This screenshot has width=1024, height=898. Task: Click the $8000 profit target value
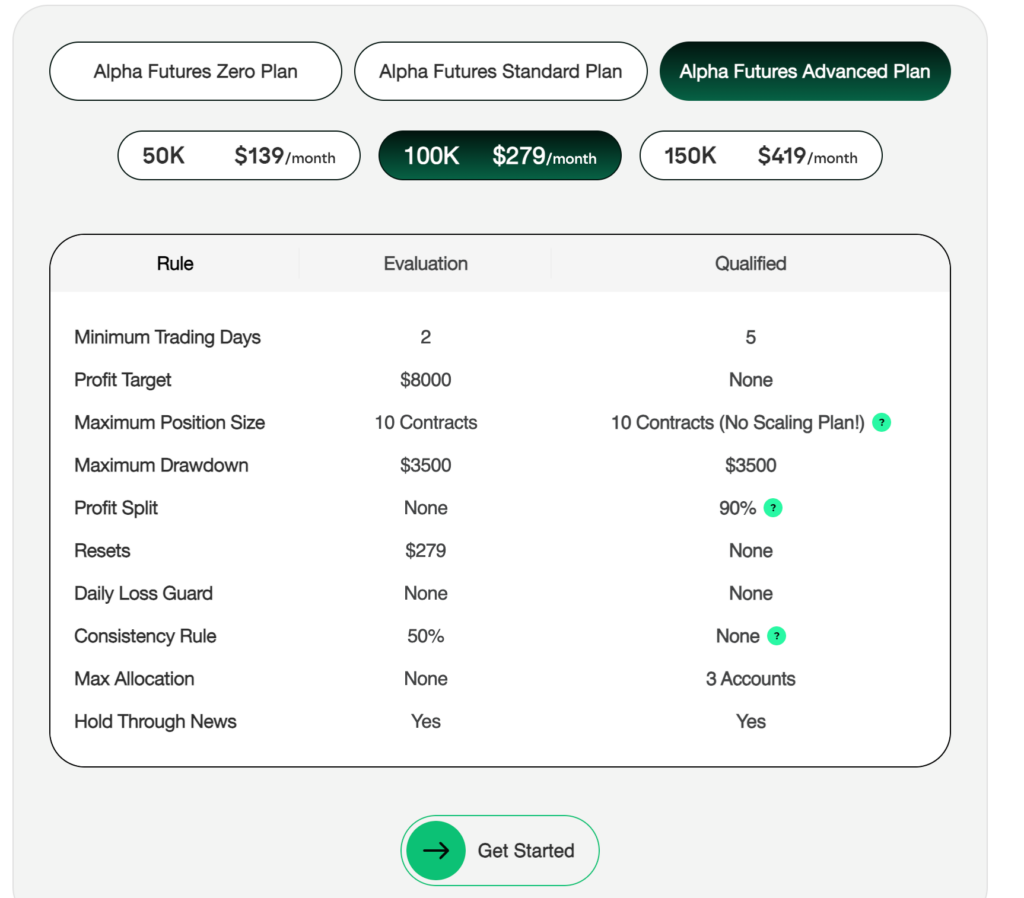425,380
